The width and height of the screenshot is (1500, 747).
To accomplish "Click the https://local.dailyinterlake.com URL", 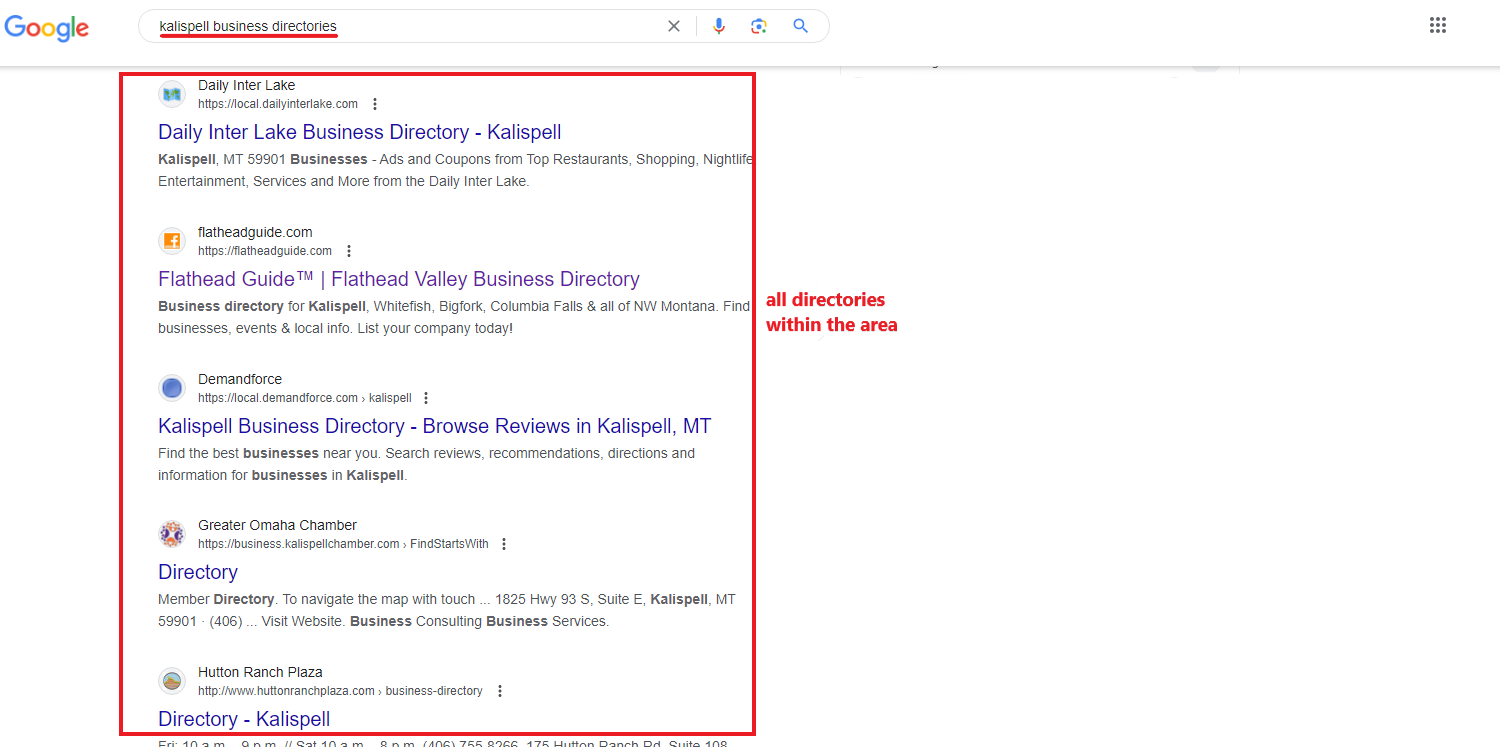I will [278, 104].
